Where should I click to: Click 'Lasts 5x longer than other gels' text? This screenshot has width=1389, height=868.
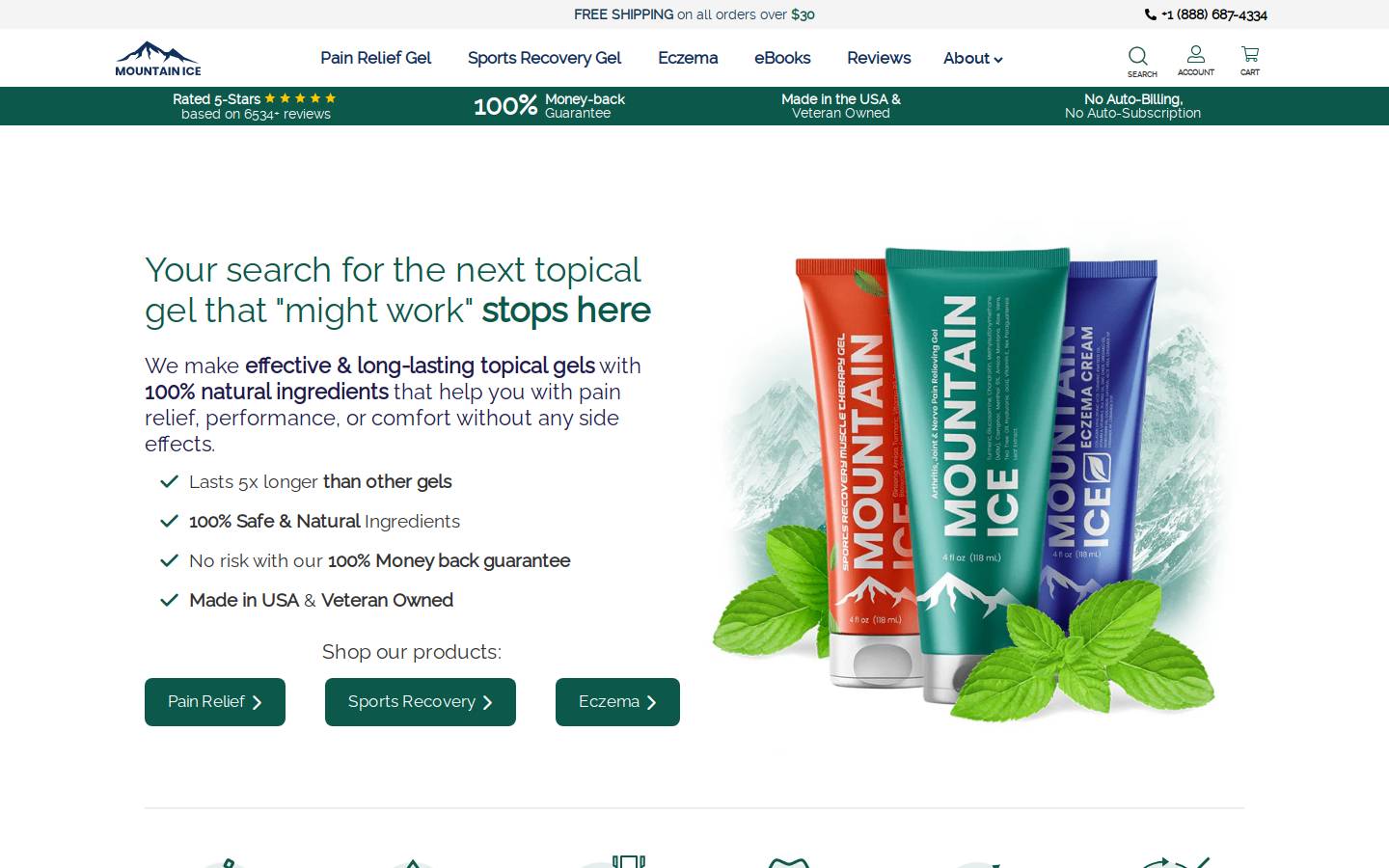[x=320, y=481]
